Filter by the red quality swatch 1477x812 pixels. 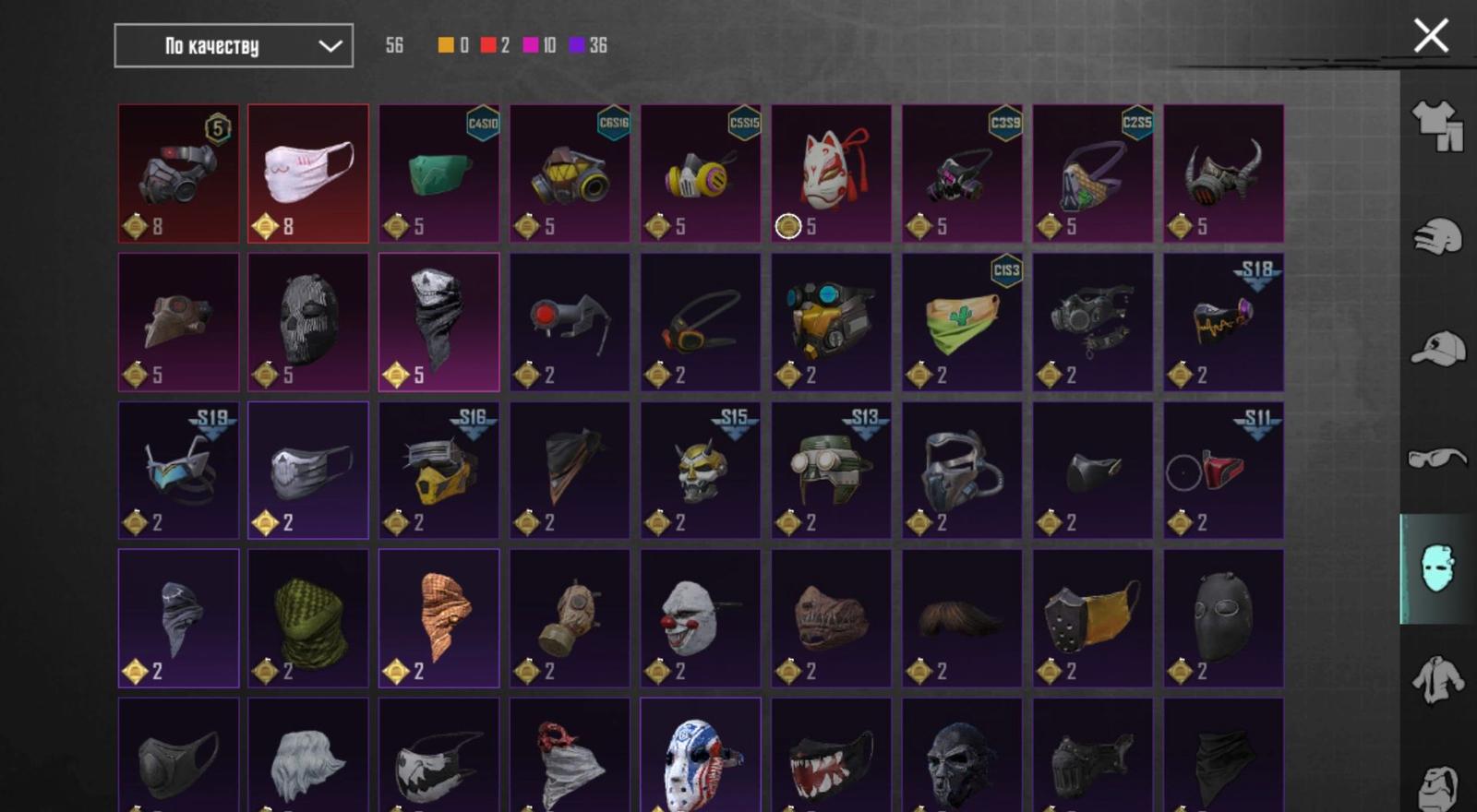488,45
